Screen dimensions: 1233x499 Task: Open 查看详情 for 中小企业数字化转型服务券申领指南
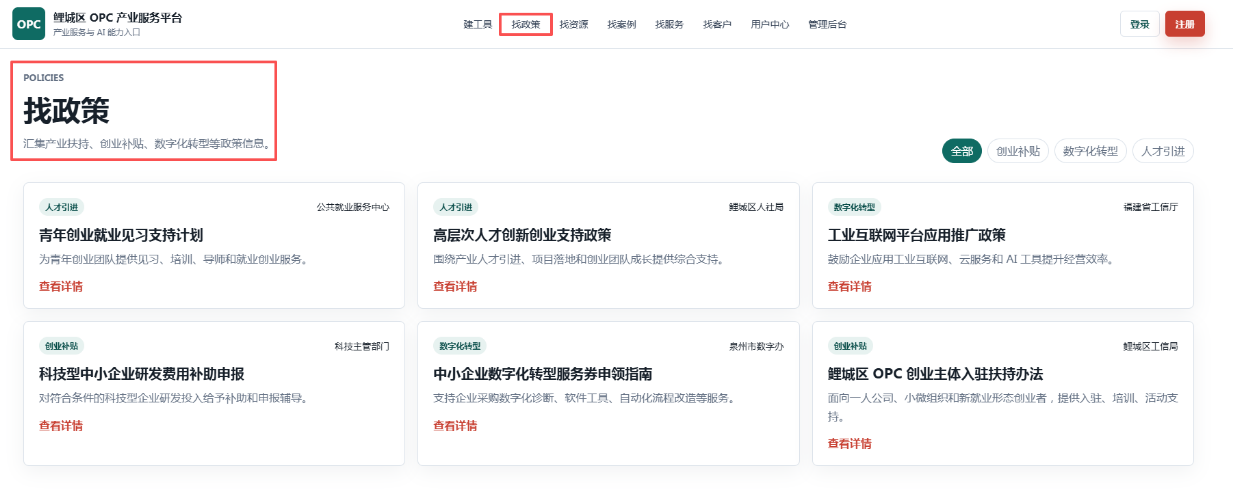point(455,426)
